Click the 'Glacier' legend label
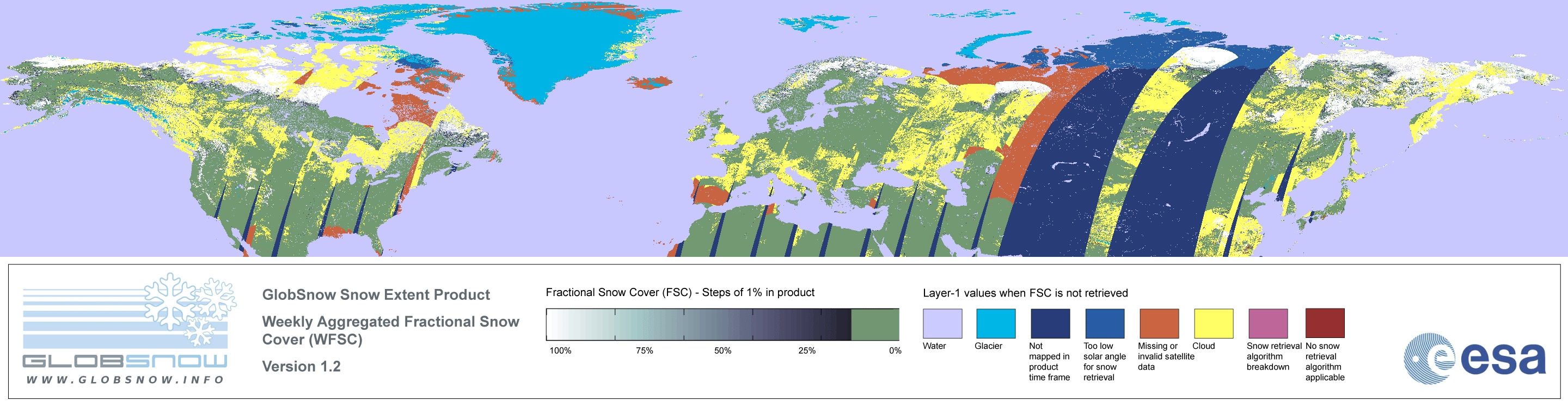1568x406 pixels. coord(989,346)
